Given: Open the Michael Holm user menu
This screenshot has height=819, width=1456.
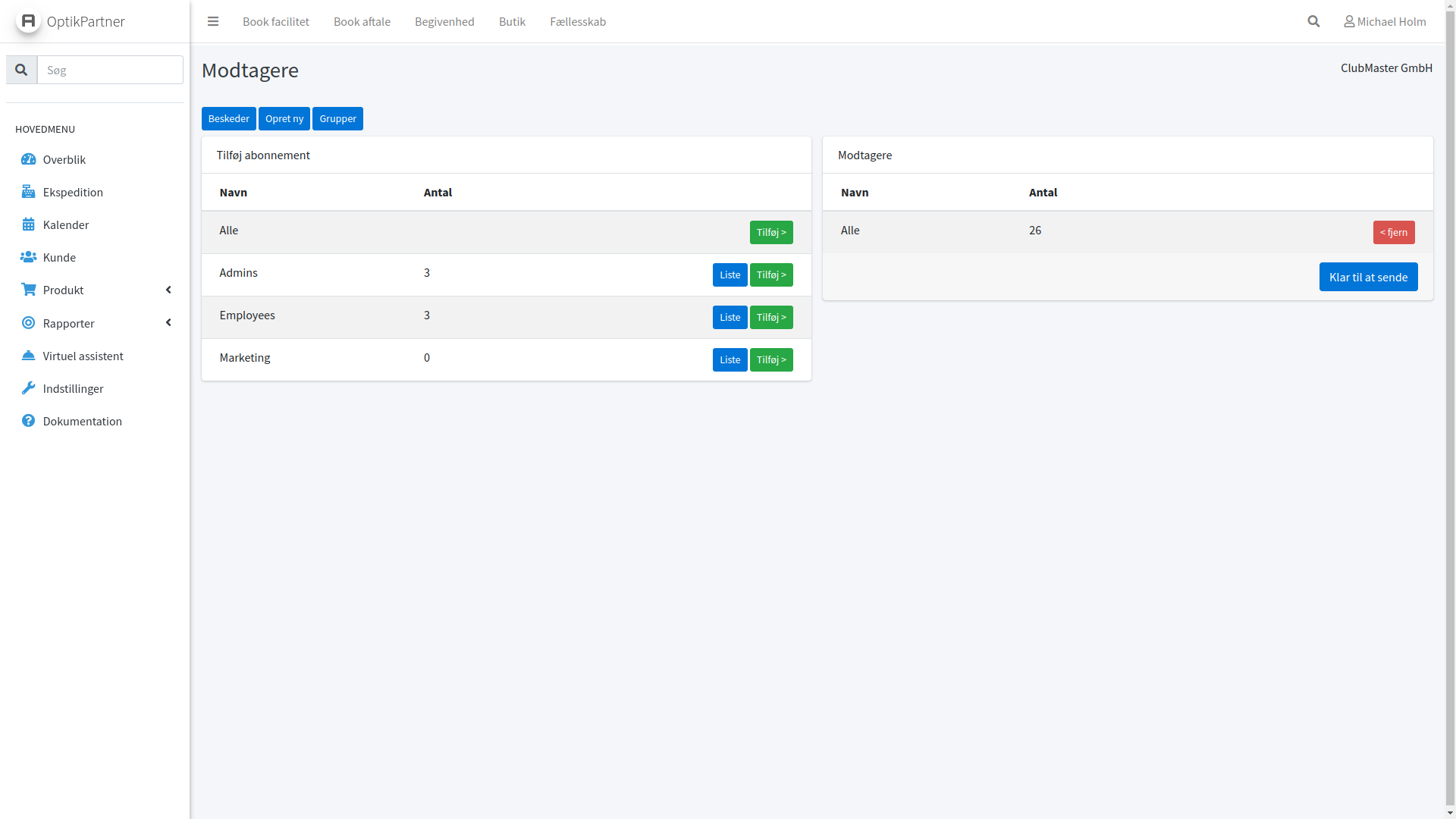Looking at the screenshot, I should point(1385,21).
